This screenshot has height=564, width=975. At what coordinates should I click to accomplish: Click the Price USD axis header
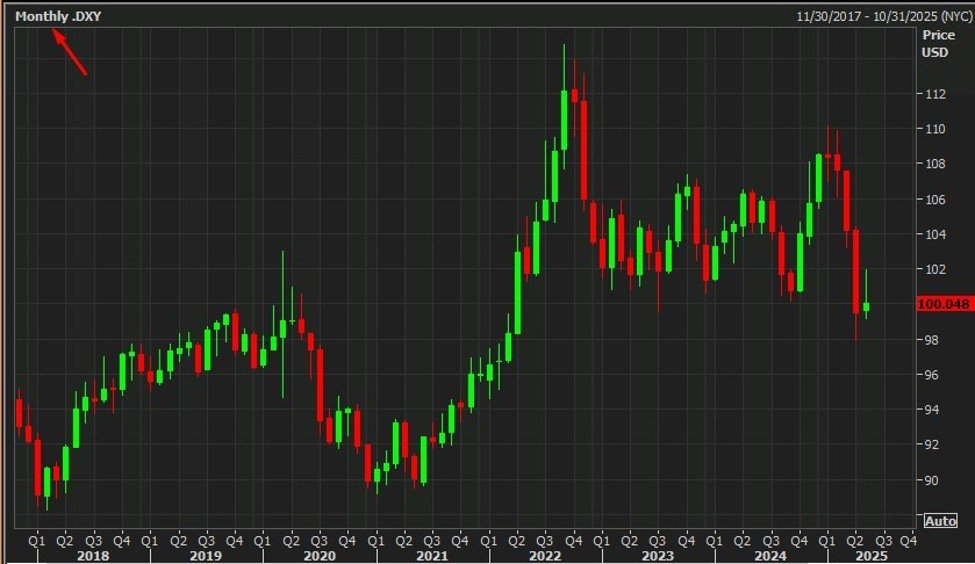(935, 43)
